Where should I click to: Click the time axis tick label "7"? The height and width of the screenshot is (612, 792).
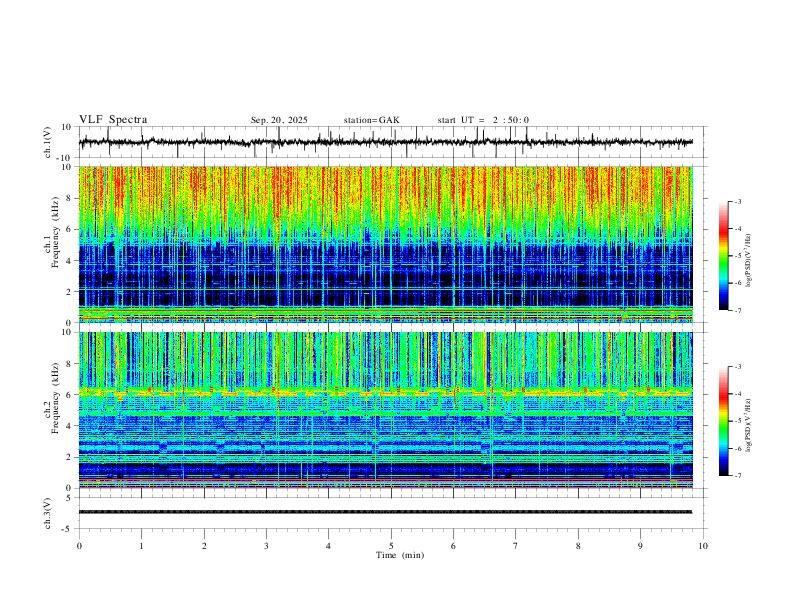click(516, 546)
